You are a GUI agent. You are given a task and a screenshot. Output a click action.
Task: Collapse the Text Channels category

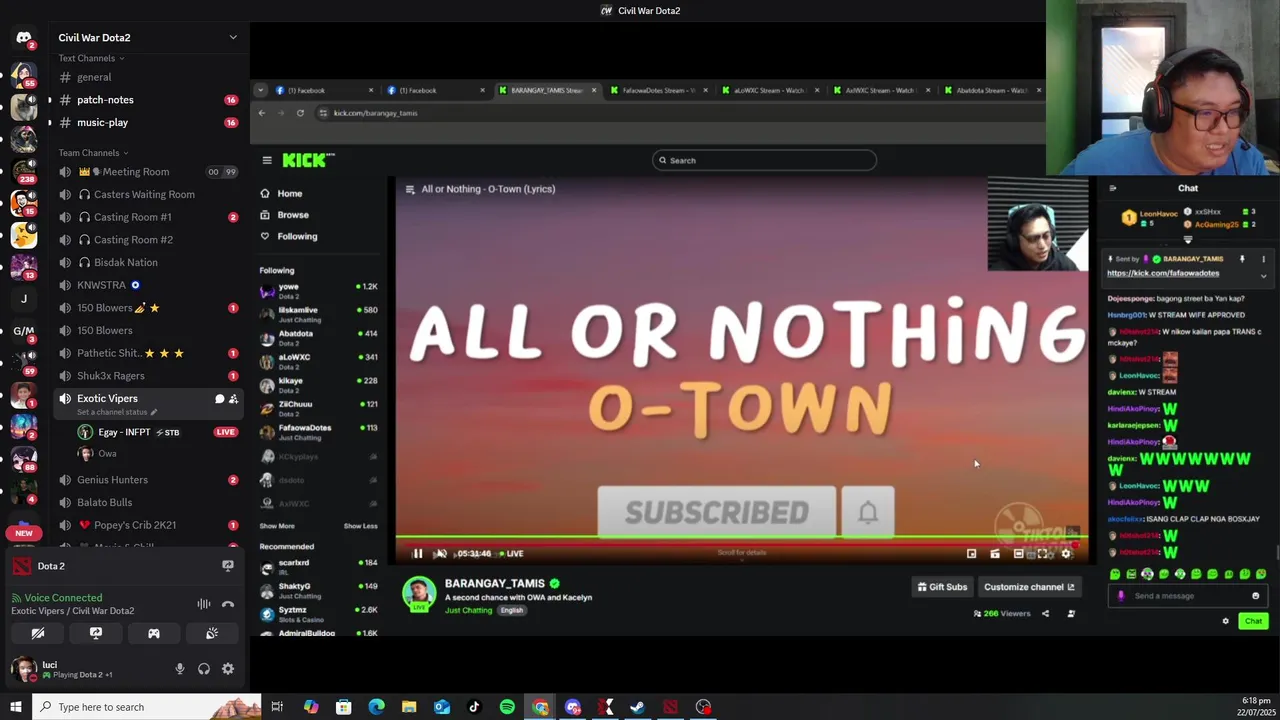tap(91, 58)
